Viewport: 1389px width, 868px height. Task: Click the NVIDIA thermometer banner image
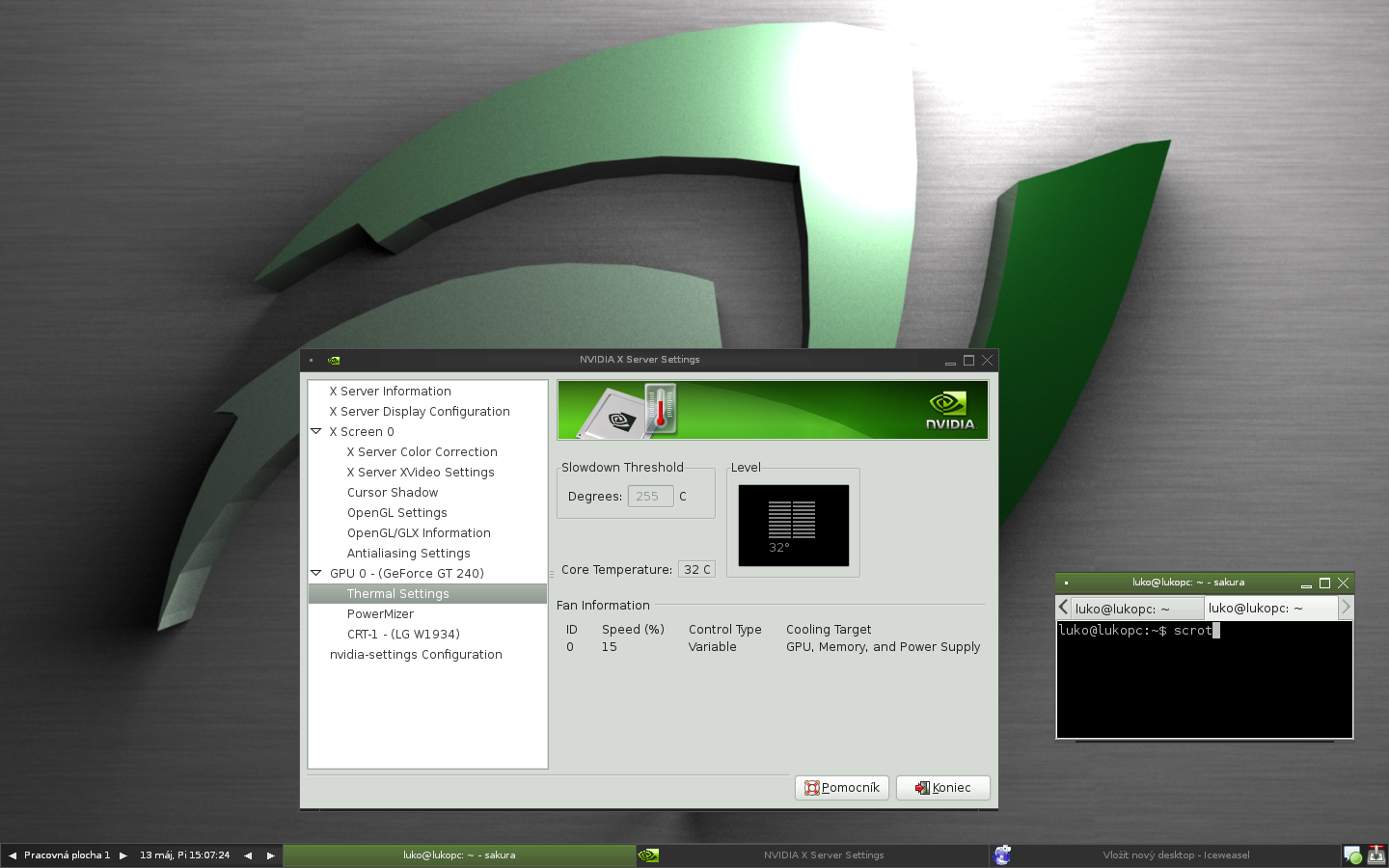(x=773, y=410)
